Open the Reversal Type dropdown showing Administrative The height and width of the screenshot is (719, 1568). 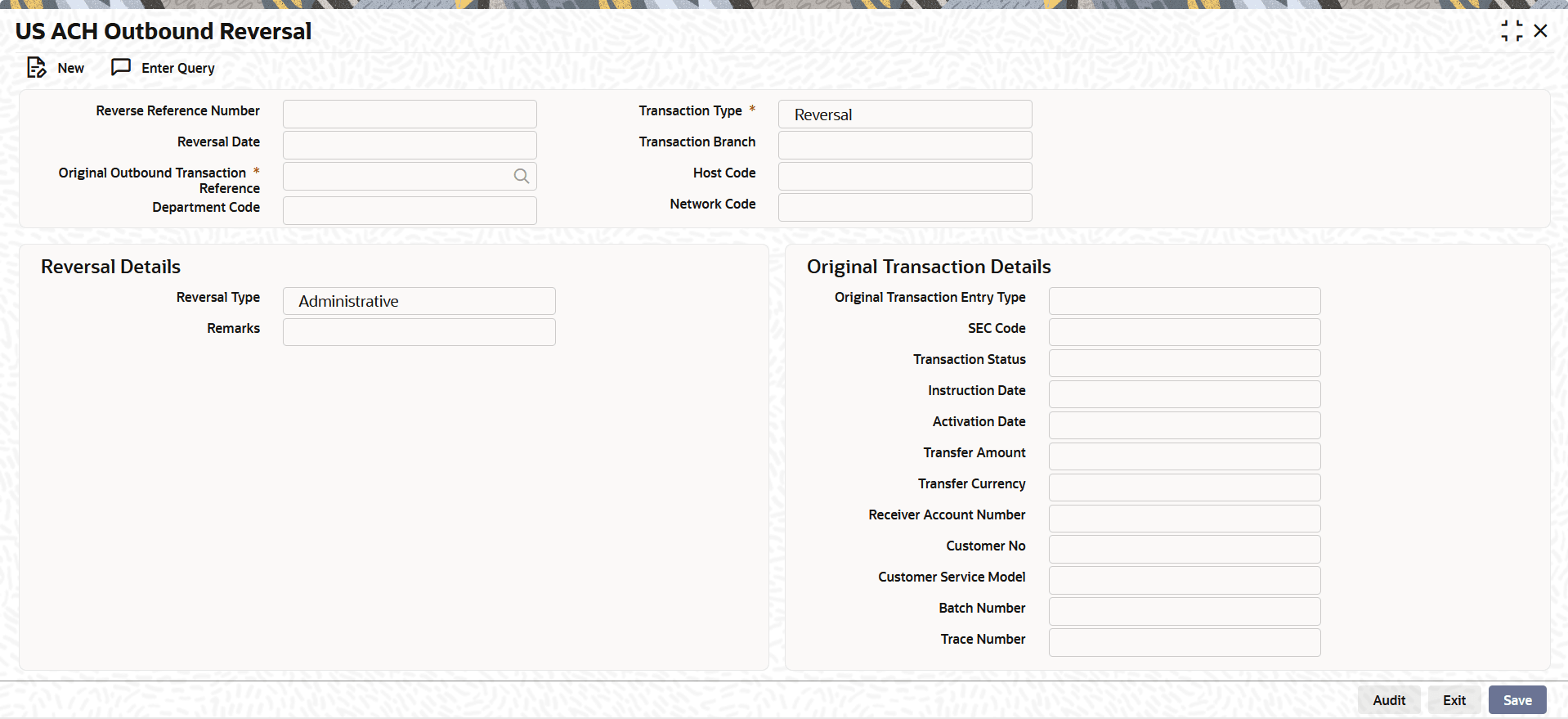pos(419,301)
